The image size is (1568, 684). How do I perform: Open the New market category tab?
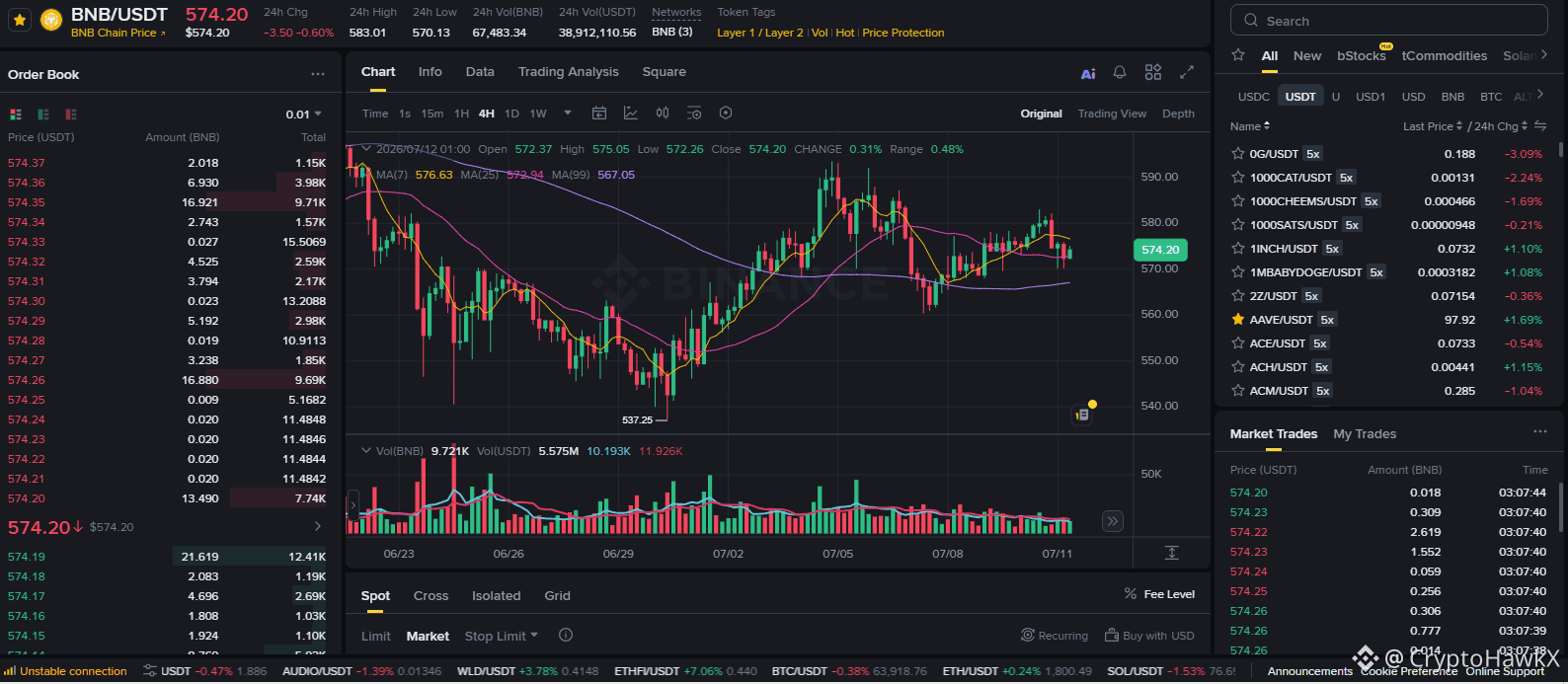pyautogui.click(x=1307, y=56)
